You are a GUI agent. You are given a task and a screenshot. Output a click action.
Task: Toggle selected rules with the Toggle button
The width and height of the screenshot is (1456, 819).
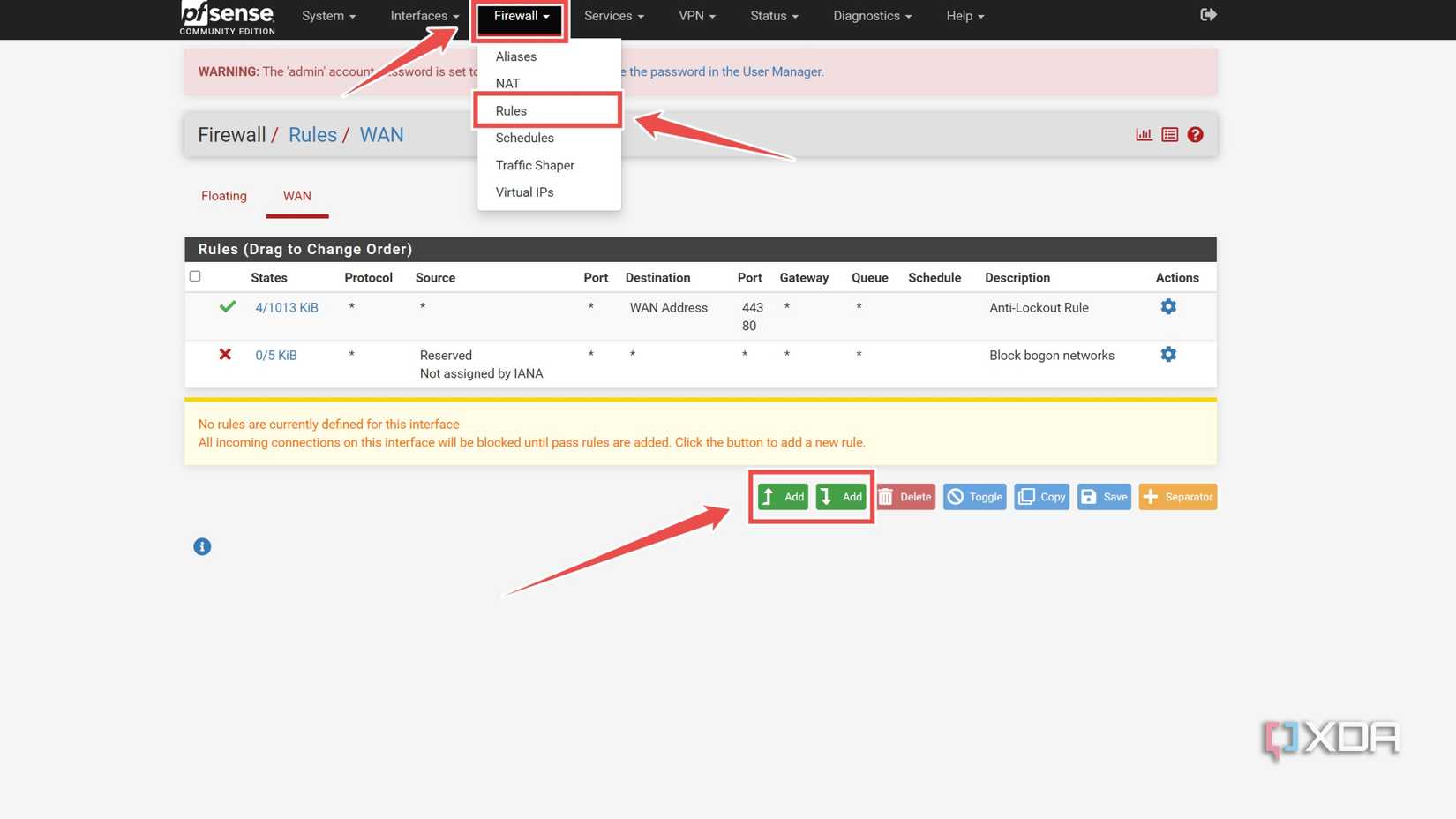[974, 496]
